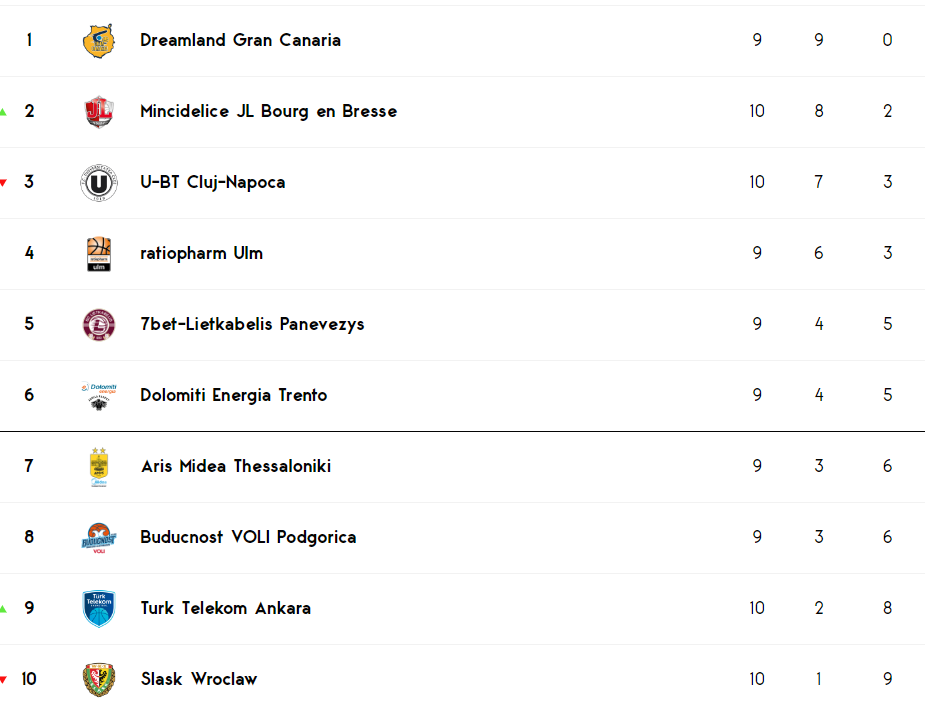Select the ratiopharm Ulm basketball logo
925x711 pixels.
point(99,254)
